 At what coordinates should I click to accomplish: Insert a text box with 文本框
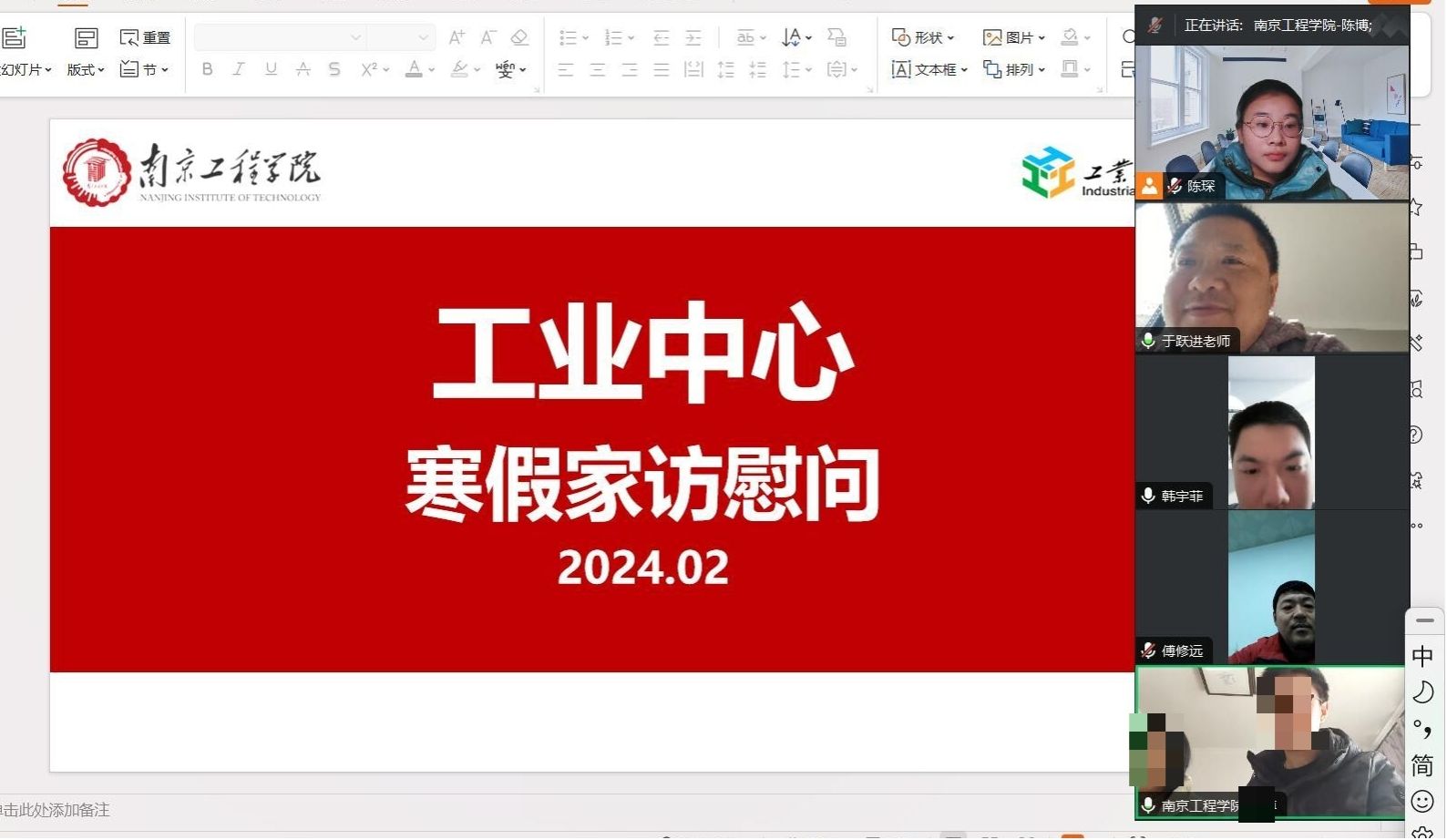(929, 69)
